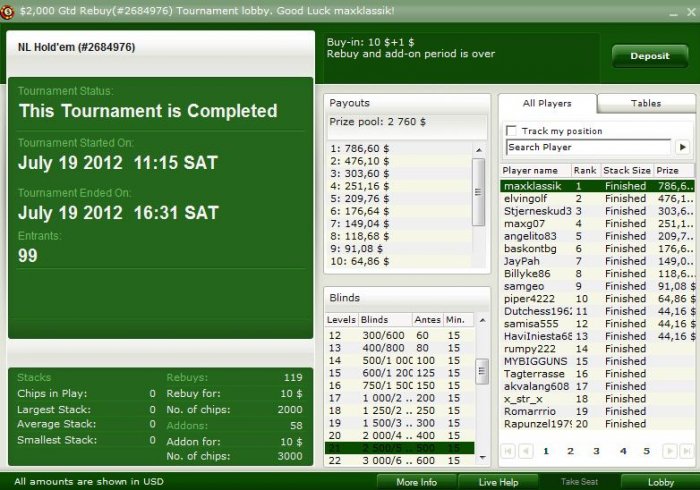Open page 3 of players
This screenshot has height=490, width=700.
596,451
